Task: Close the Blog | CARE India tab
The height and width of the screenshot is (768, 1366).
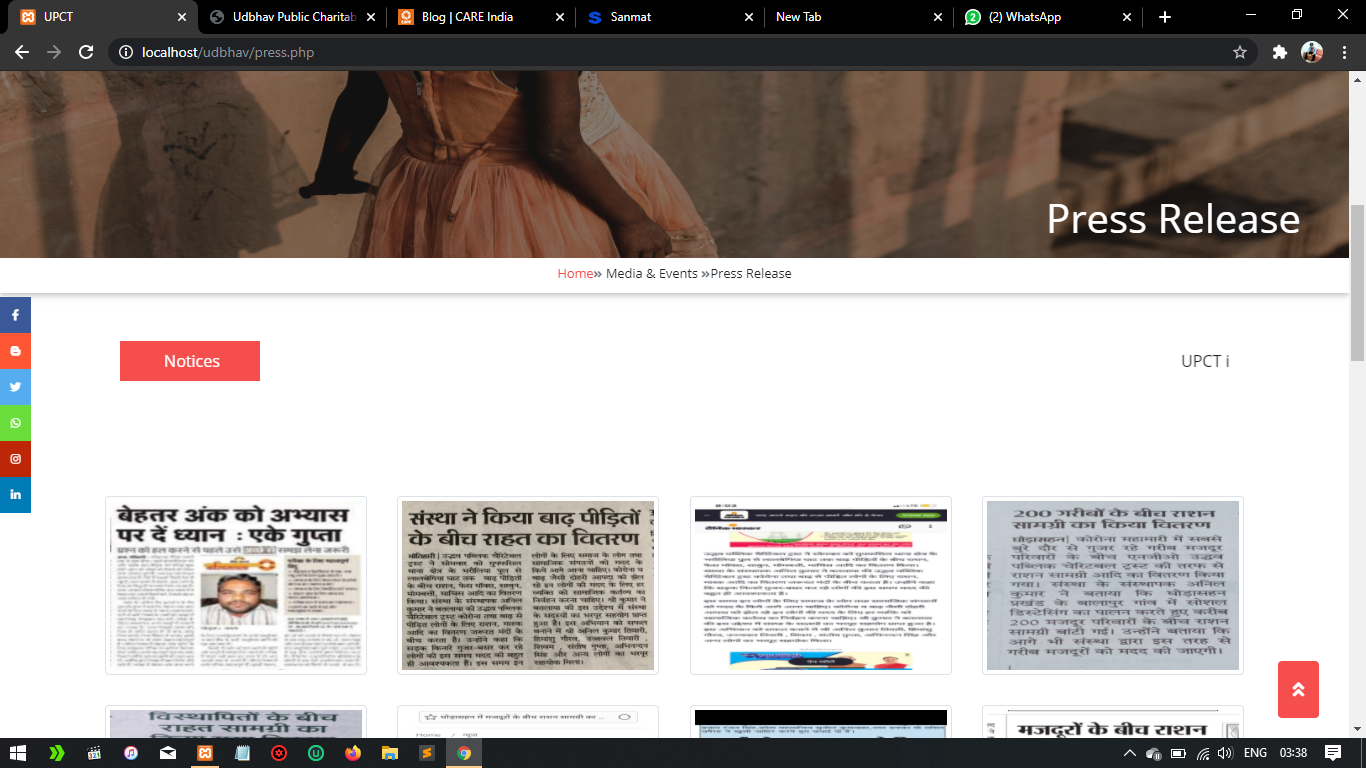Action: (560, 17)
